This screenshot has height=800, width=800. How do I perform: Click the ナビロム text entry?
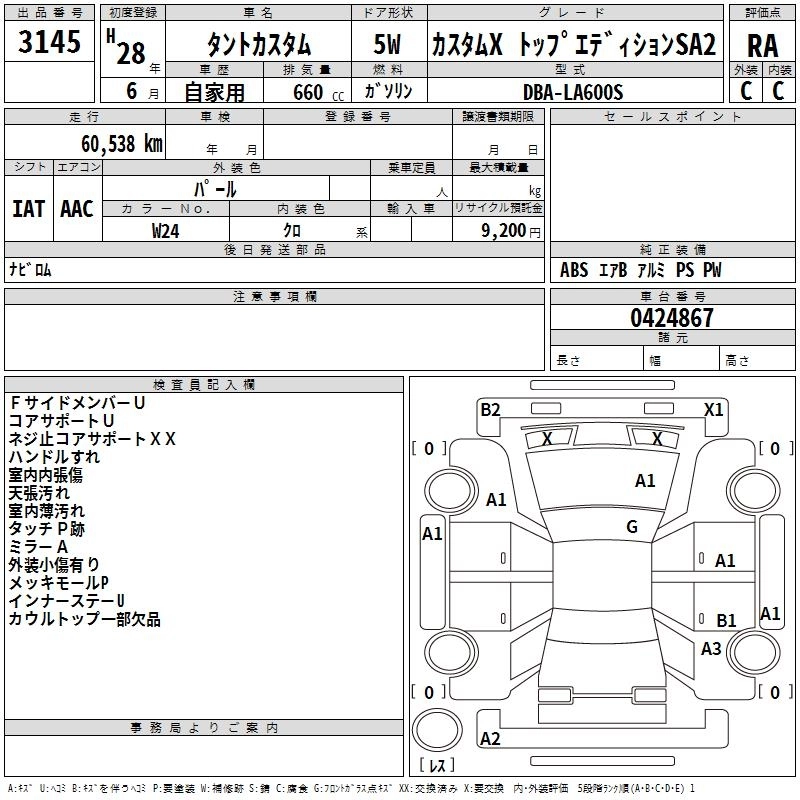pos(30,270)
